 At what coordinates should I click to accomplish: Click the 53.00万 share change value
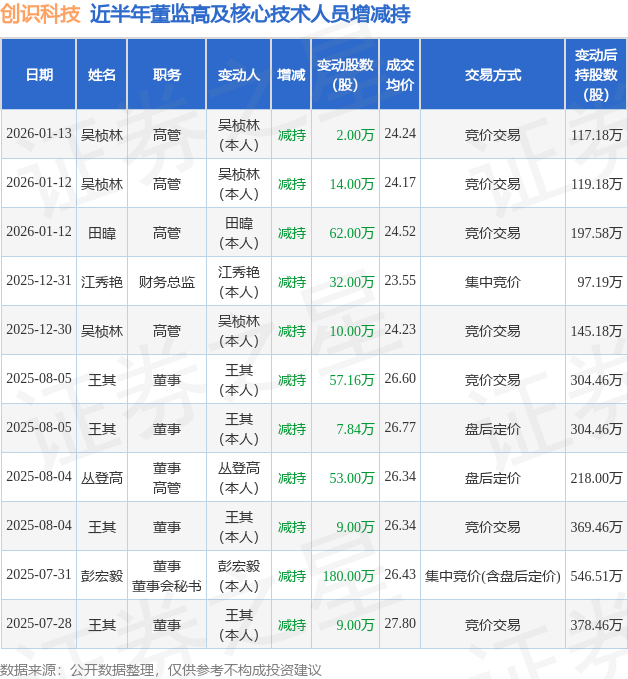click(x=352, y=478)
